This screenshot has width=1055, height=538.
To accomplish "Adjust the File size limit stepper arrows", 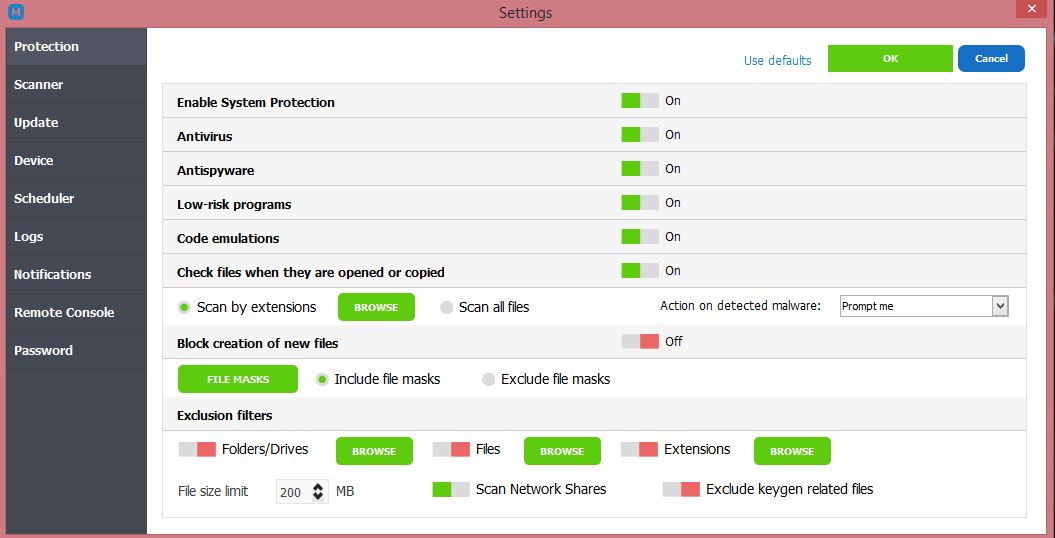I will [x=318, y=491].
